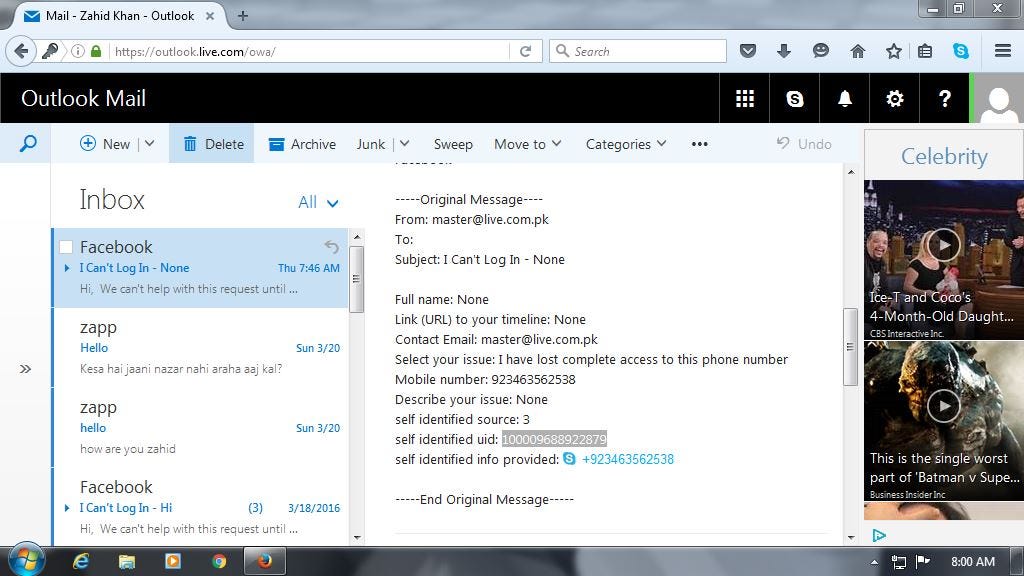This screenshot has width=1024, height=576.
Task: Open the Firefox downloads arrow
Action: click(784, 51)
